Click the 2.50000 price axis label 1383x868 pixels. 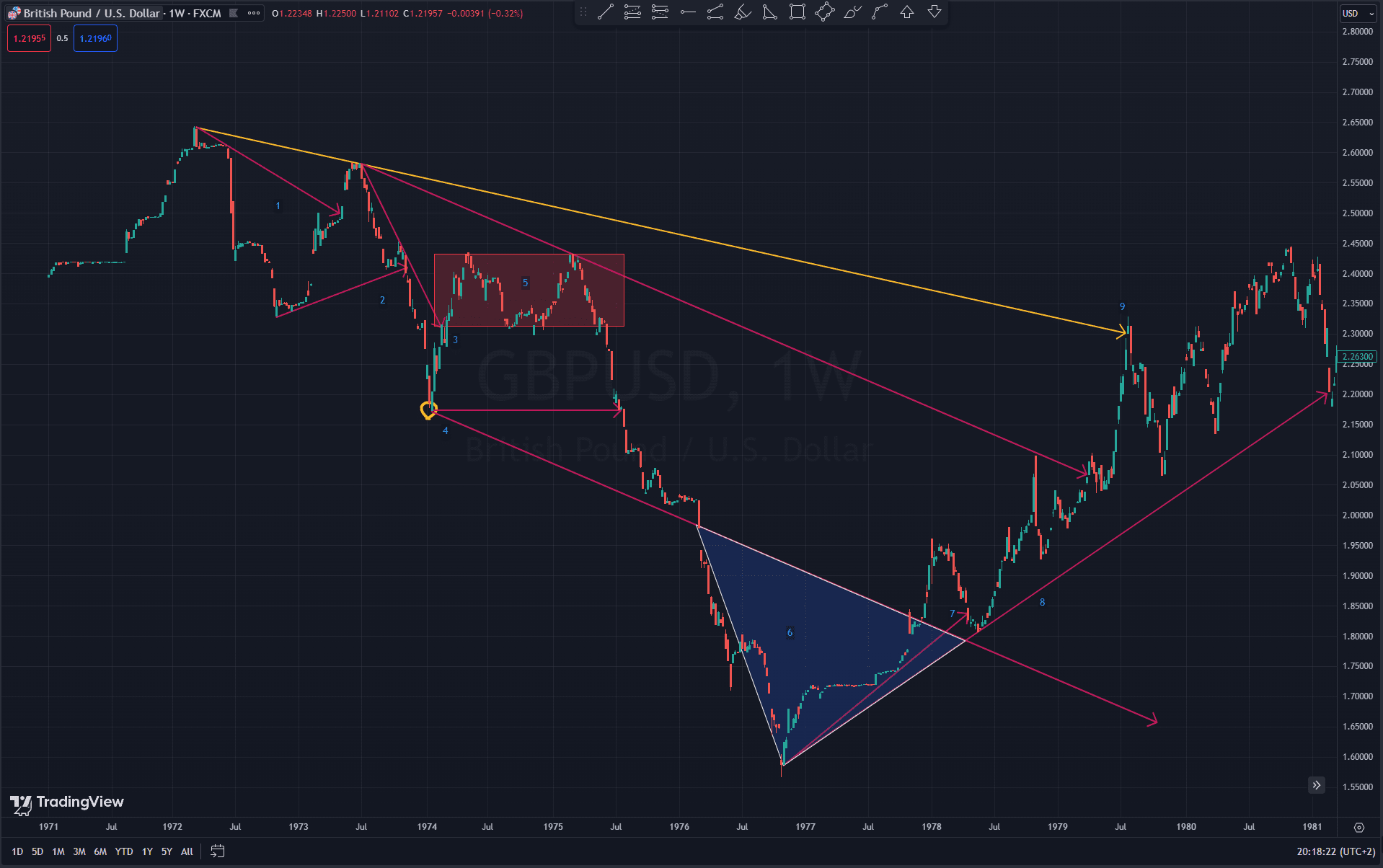point(1357,213)
